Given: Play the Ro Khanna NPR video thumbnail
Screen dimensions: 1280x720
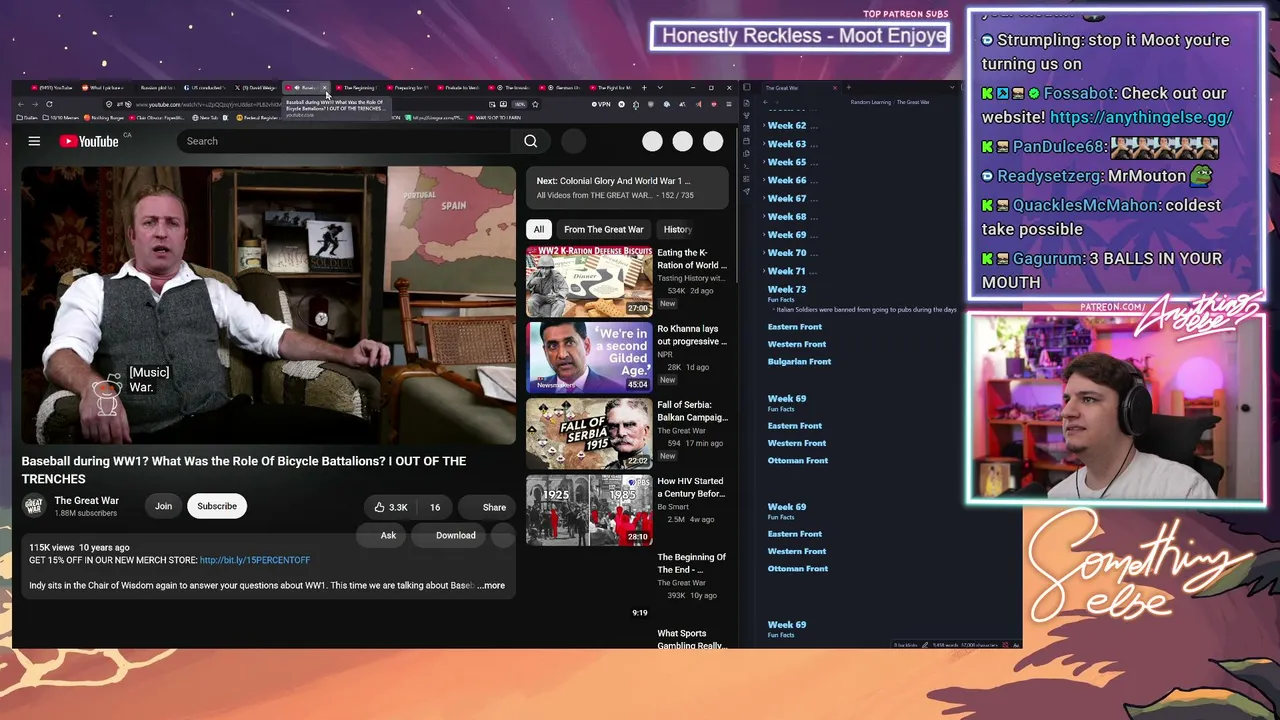Looking at the screenshot, I should pyautogui.click(x=589, y=357).
